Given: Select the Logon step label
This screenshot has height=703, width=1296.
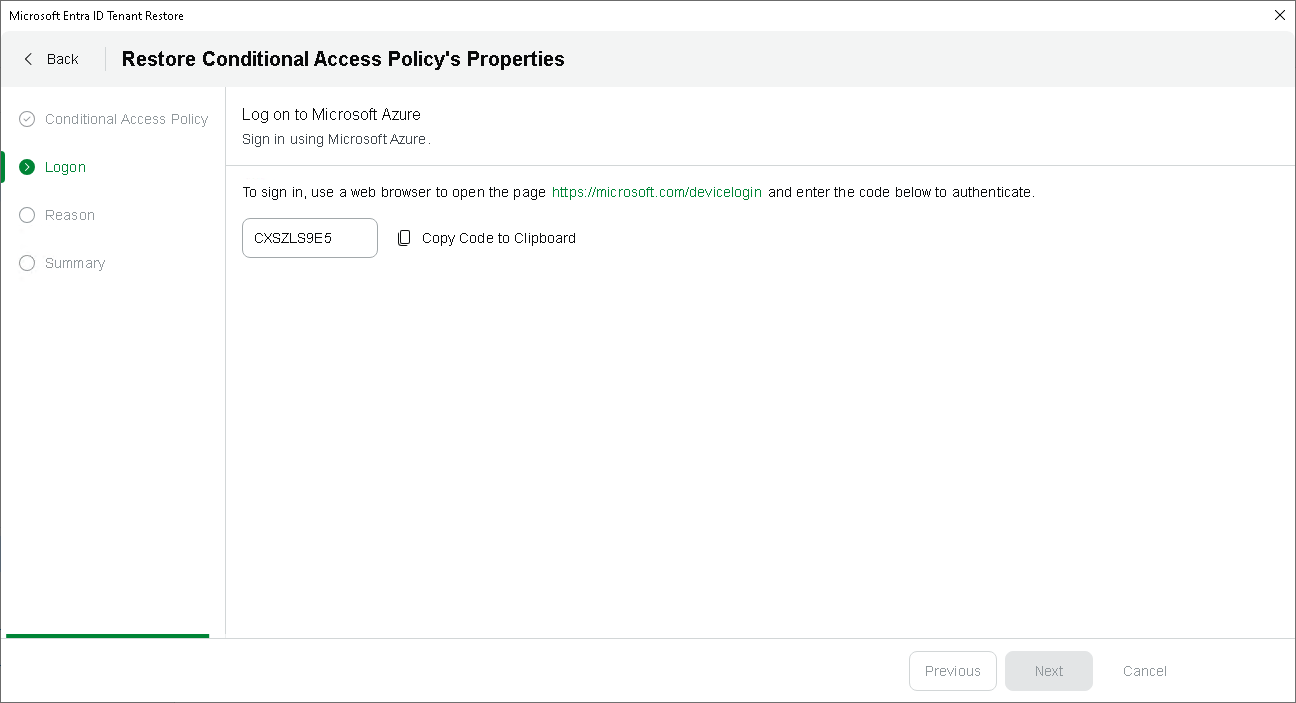Looking at the screenshot, I should coord(65,167).
